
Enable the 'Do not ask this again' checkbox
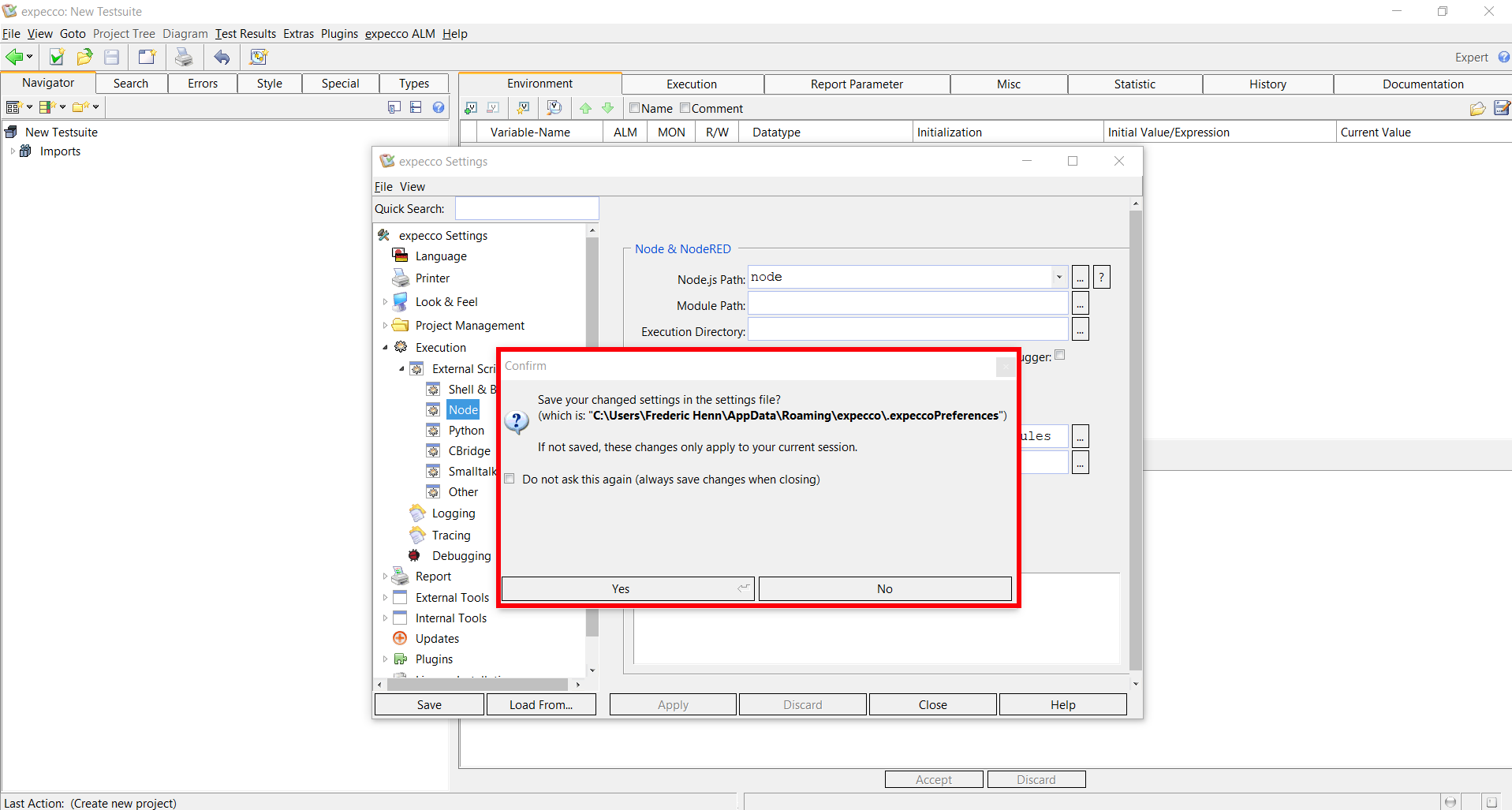510,480
